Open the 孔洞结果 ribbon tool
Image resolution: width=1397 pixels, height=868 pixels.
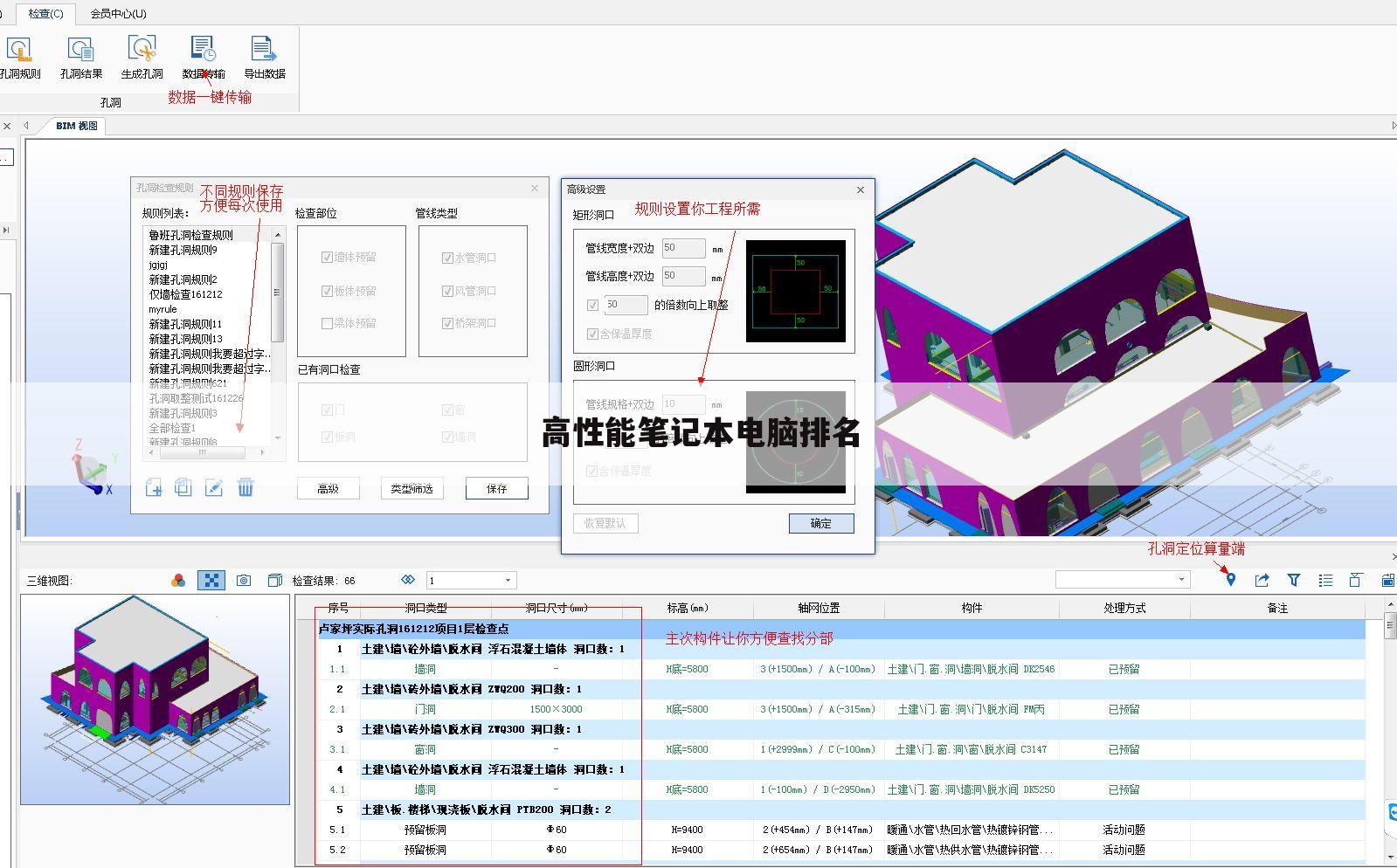[81, 58]
